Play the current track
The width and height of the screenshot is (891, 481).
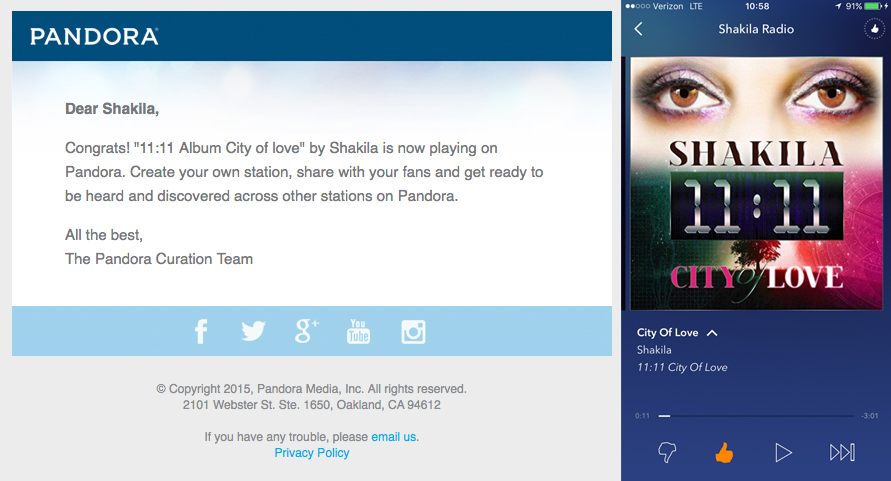pos(783,453)
